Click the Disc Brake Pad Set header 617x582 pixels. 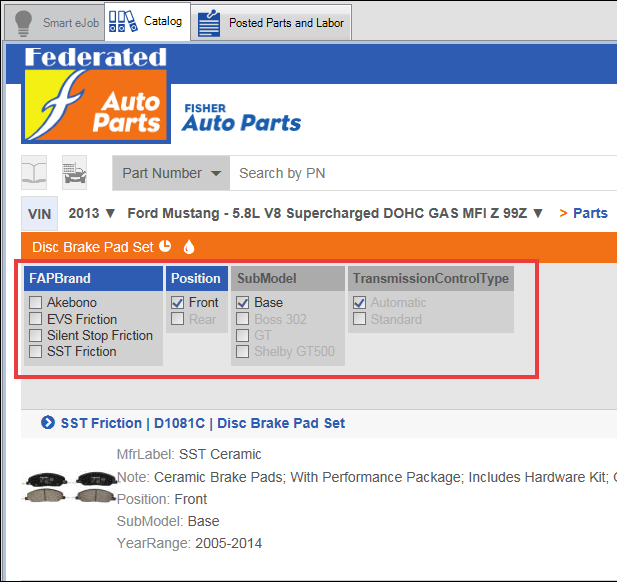click(92, 247)
